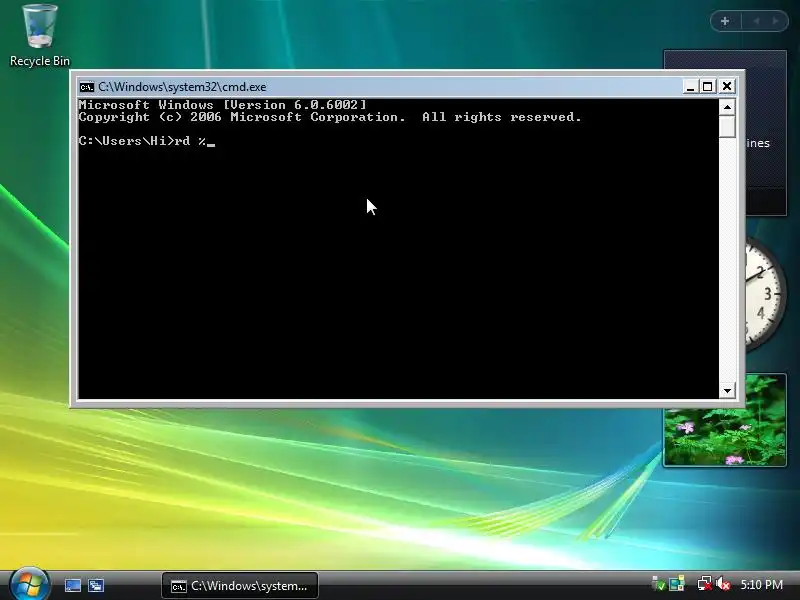Image resolution: width=800 pixels, height=600 pixels.
Task: Maximize the cmd.exe window
Action: tap(708, 86)
